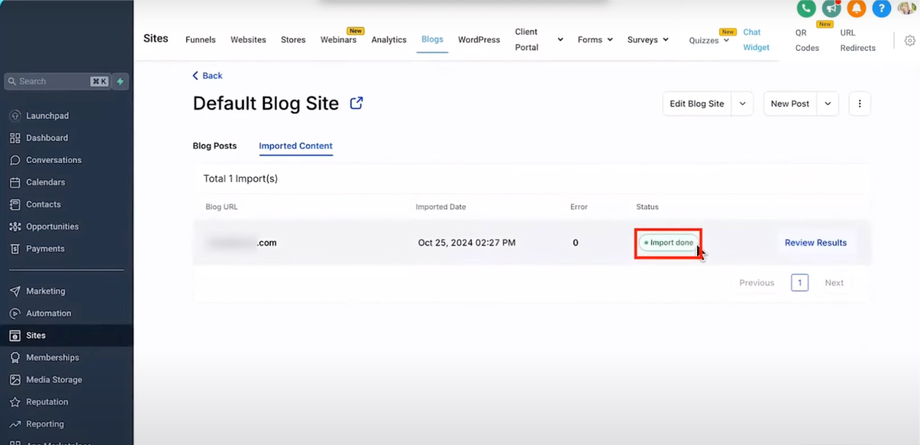The width and height of the screenshot is (920, 445).
Task: Expand the Edit Blog Site dropdown arrow
Action: coord(742,103)
